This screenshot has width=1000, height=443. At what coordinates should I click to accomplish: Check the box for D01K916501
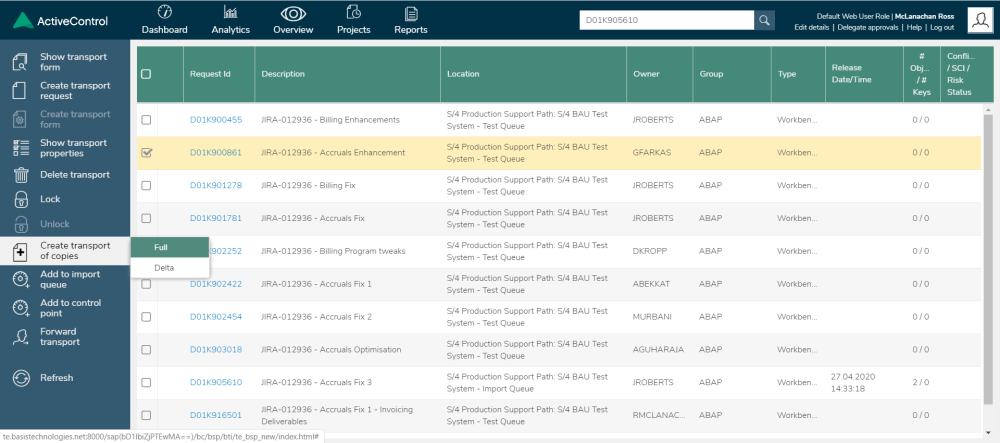click(146, 415)
